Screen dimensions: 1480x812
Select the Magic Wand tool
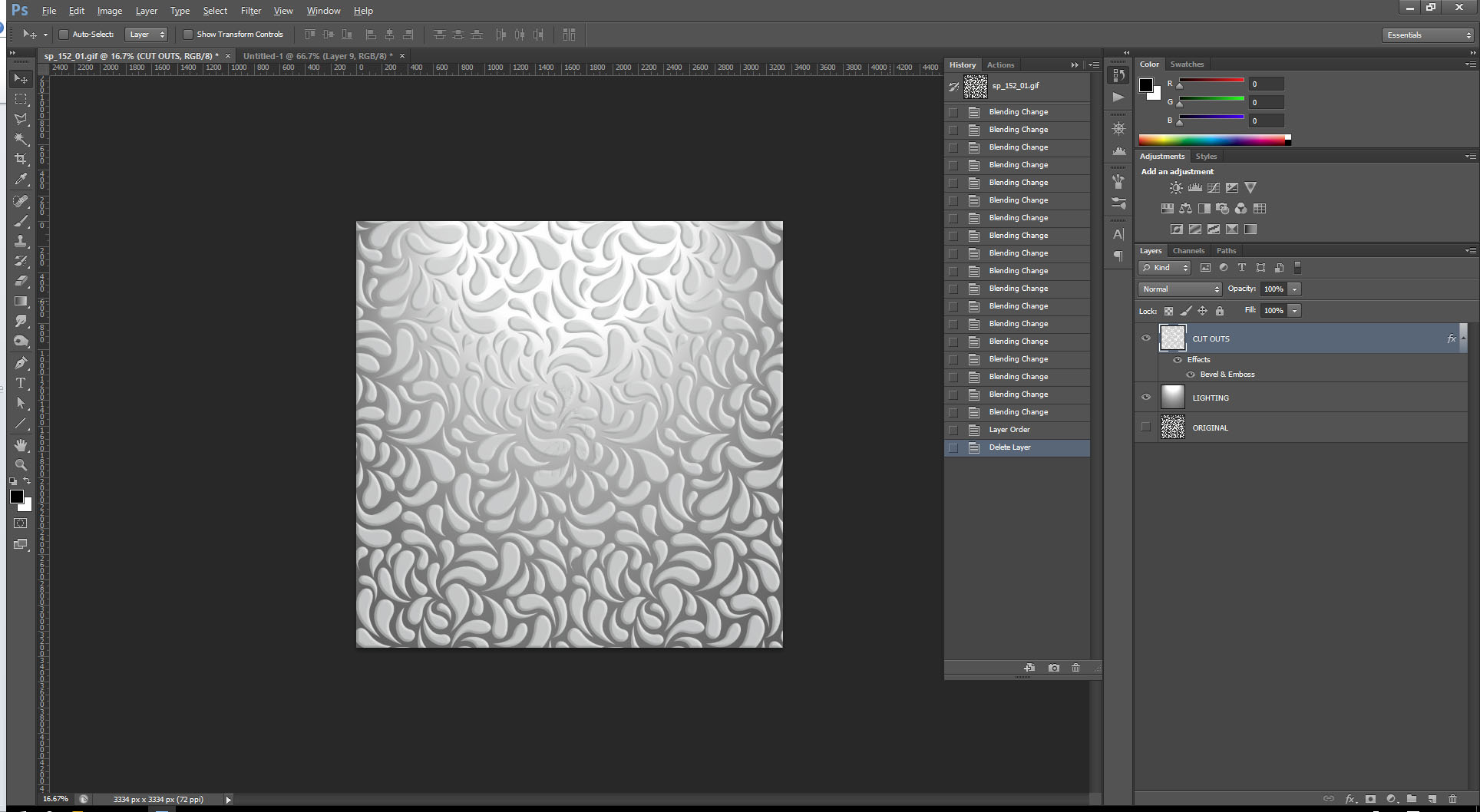coord(21,139)
